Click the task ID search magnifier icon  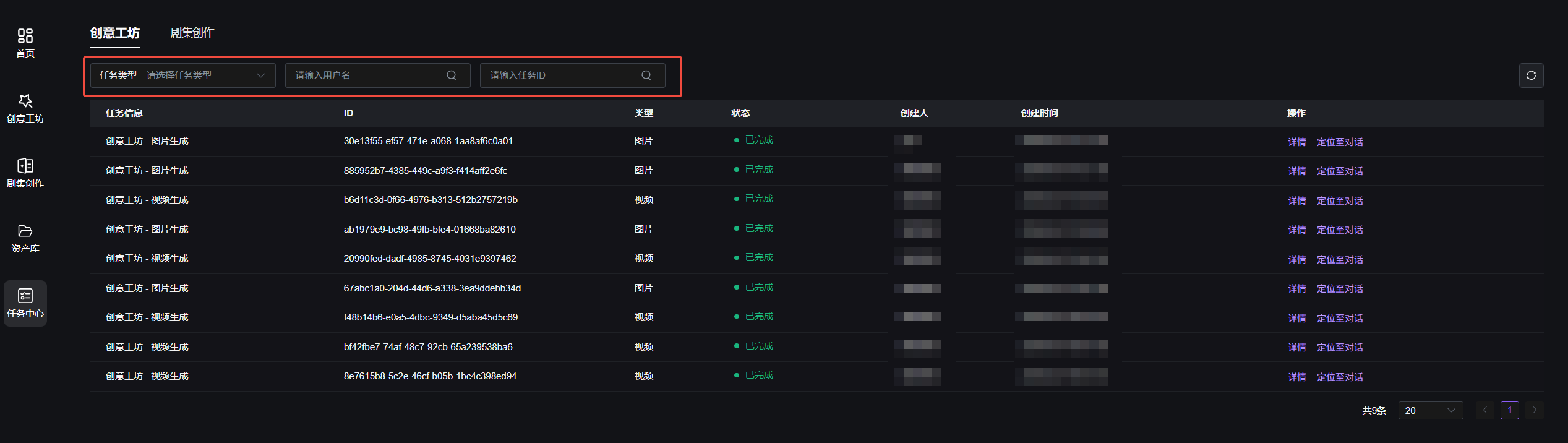(646, 75)
